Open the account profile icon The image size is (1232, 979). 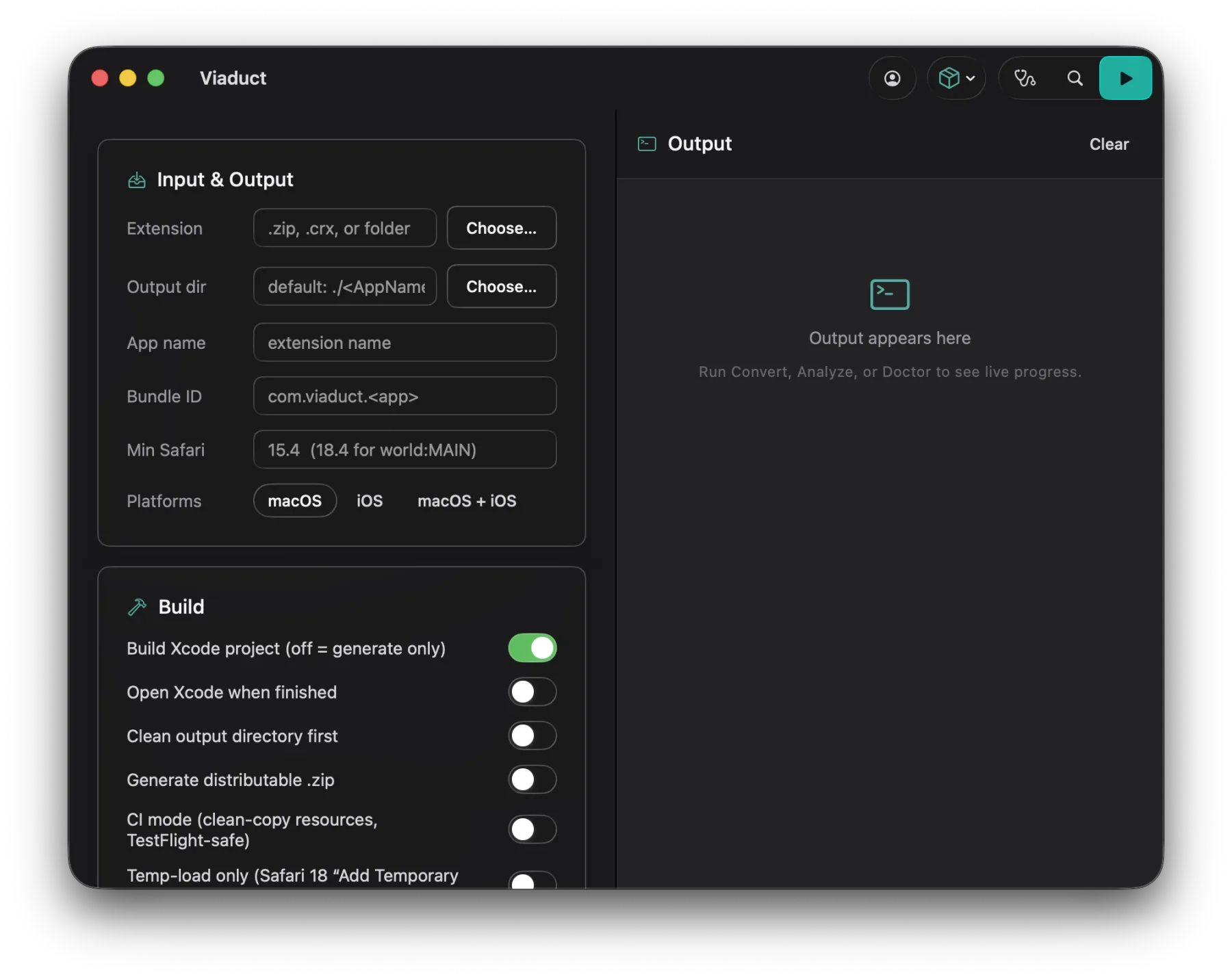892,78
